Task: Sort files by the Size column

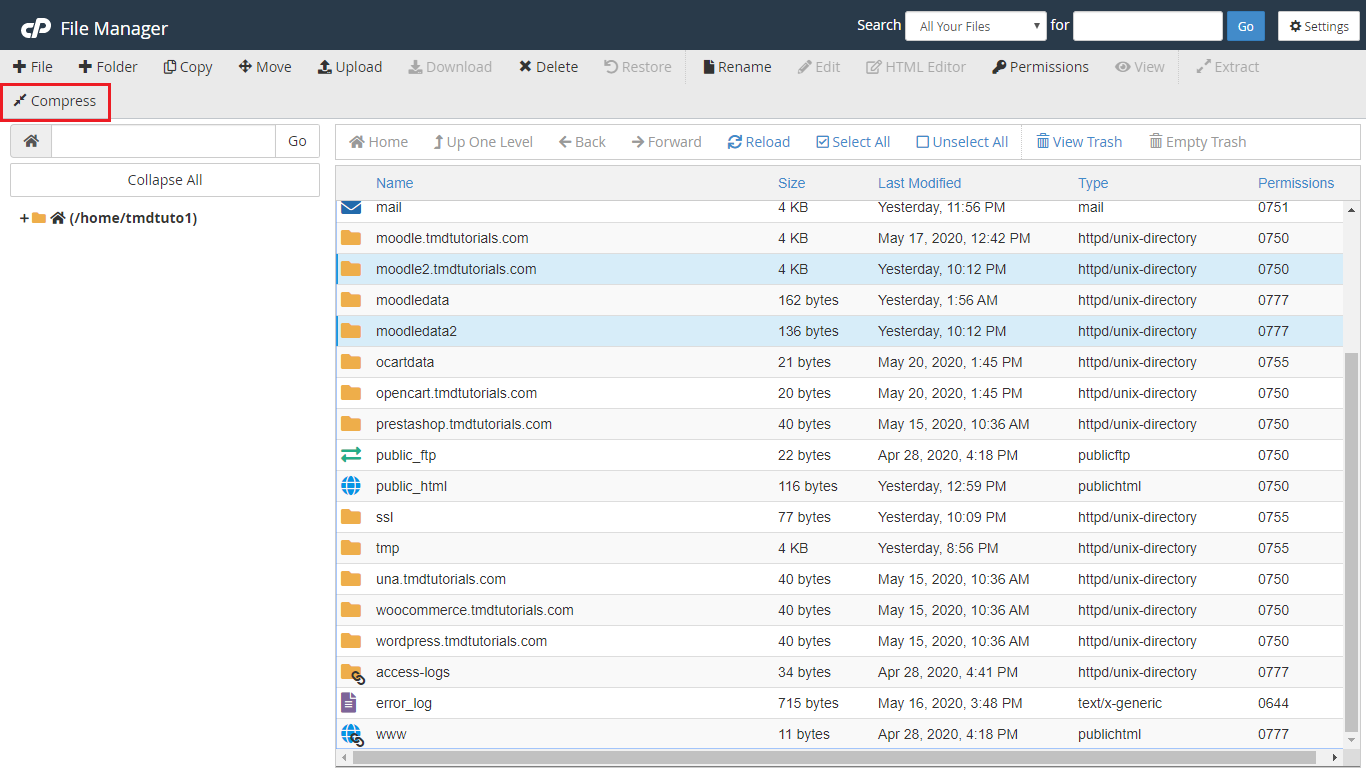Action: pyautogui.click(x=791, y=183)
